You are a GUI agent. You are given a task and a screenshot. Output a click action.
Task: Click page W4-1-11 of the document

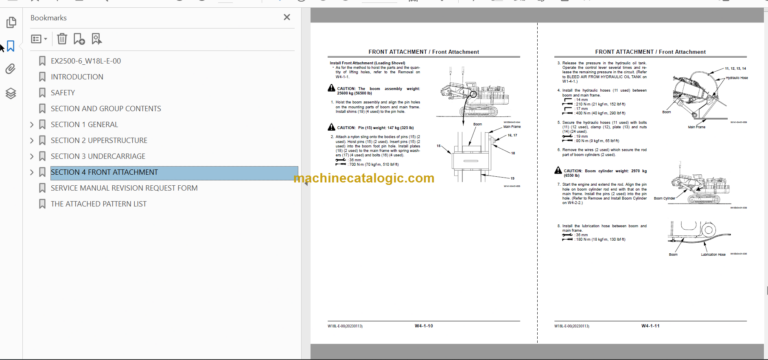click(x=650, y=183)
